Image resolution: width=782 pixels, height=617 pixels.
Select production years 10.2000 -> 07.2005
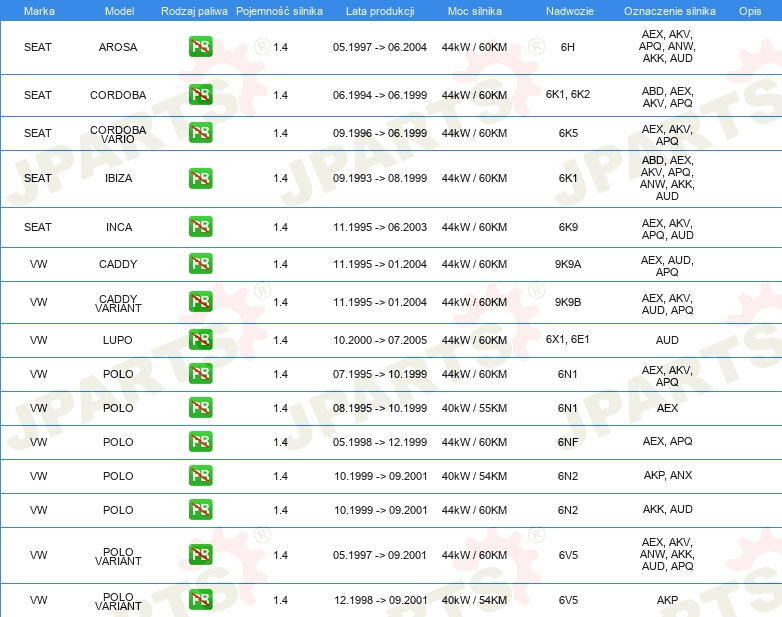380,340
